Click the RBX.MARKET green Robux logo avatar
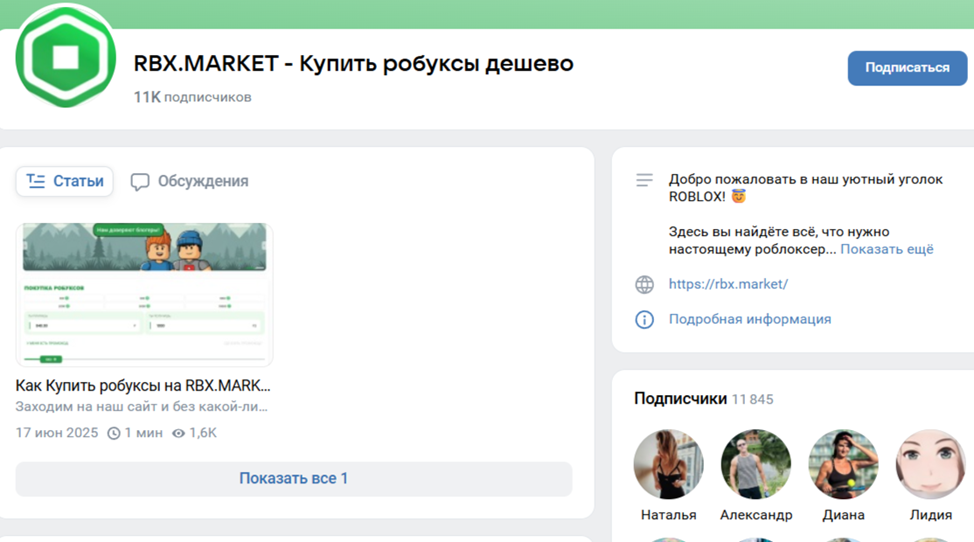Screen dimensions: 974x542 pos(66,57)
